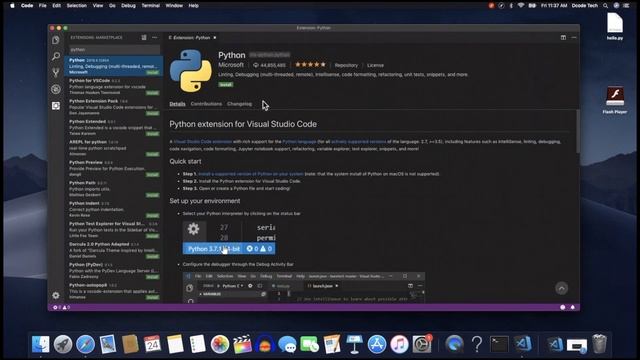Open the Debug menu
The width and height of the screenshot is (640, 360).
[128, 6]
